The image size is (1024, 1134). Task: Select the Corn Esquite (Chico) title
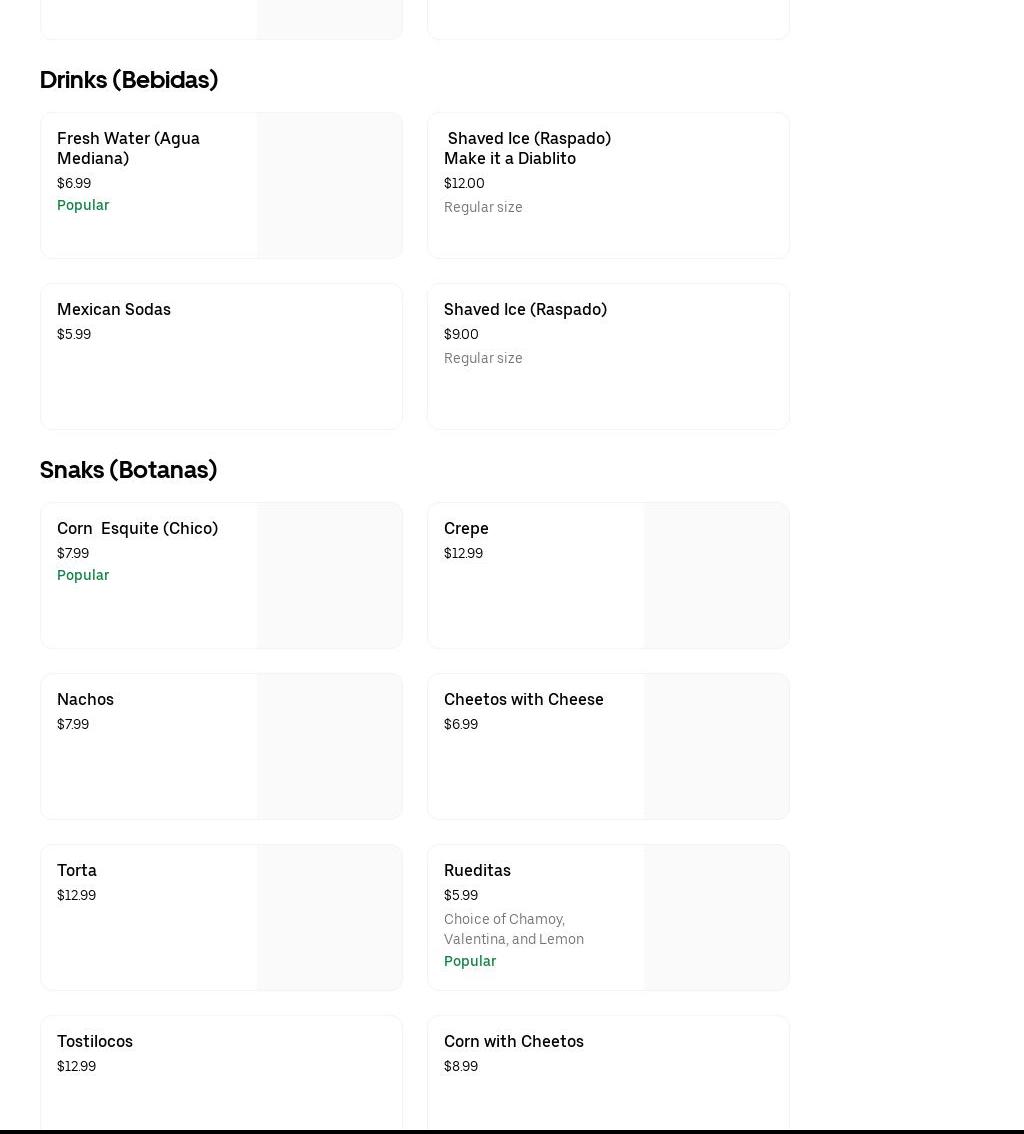click(137, 529)
